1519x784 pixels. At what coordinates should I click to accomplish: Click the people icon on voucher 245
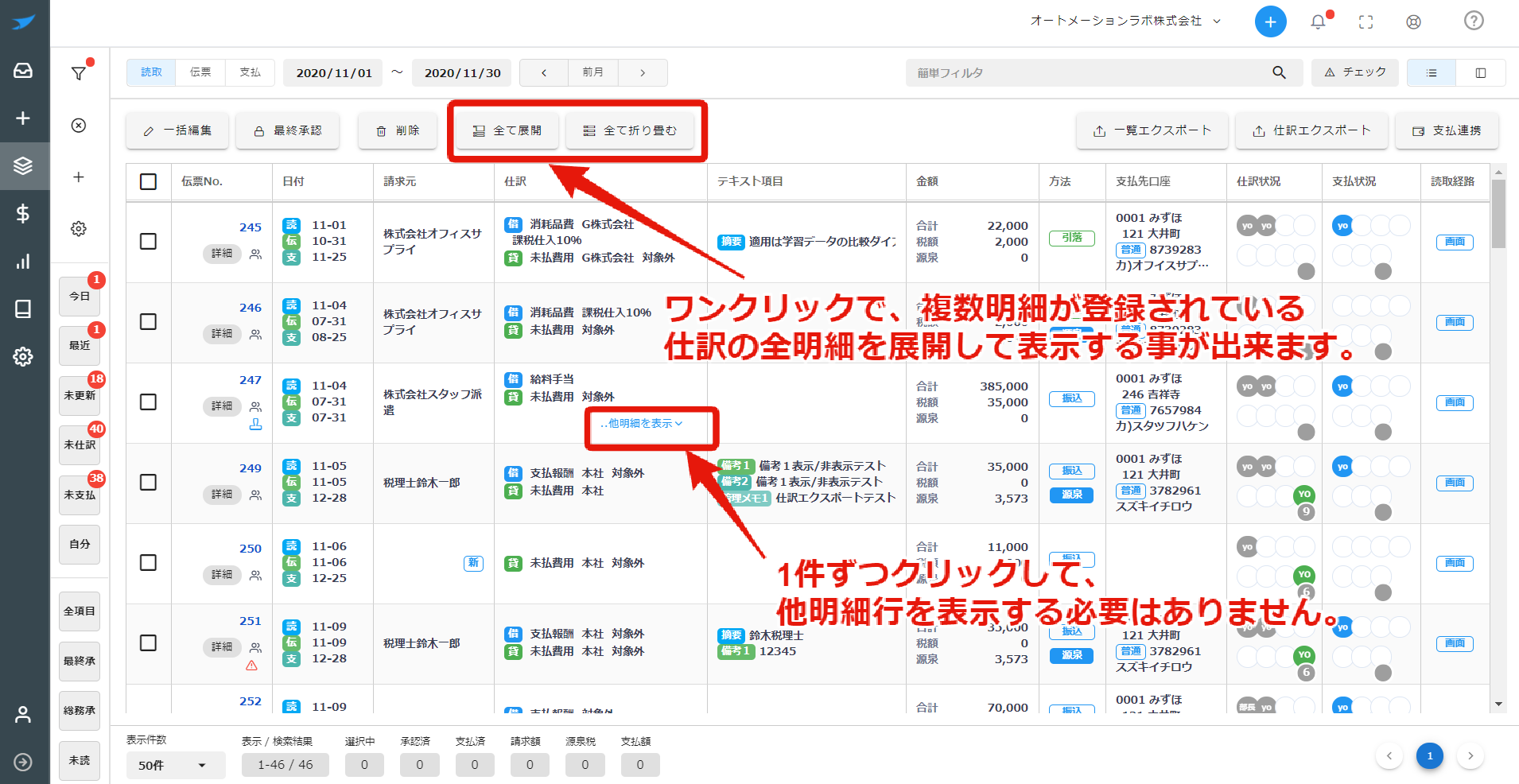(255, 254)
